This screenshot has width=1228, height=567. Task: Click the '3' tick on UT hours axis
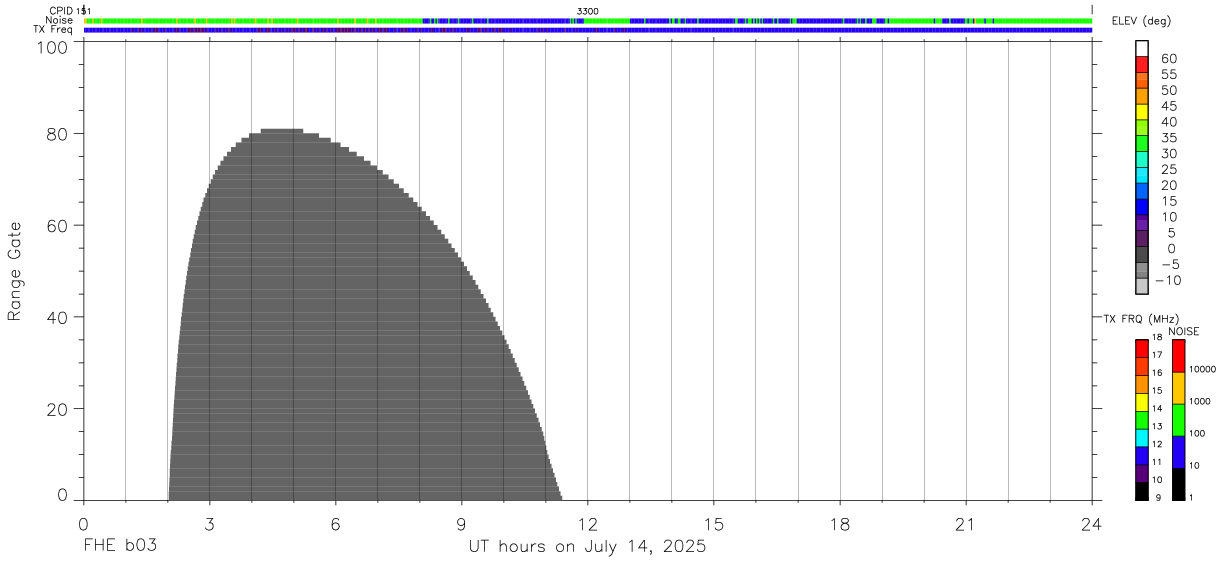coord(210,525)
